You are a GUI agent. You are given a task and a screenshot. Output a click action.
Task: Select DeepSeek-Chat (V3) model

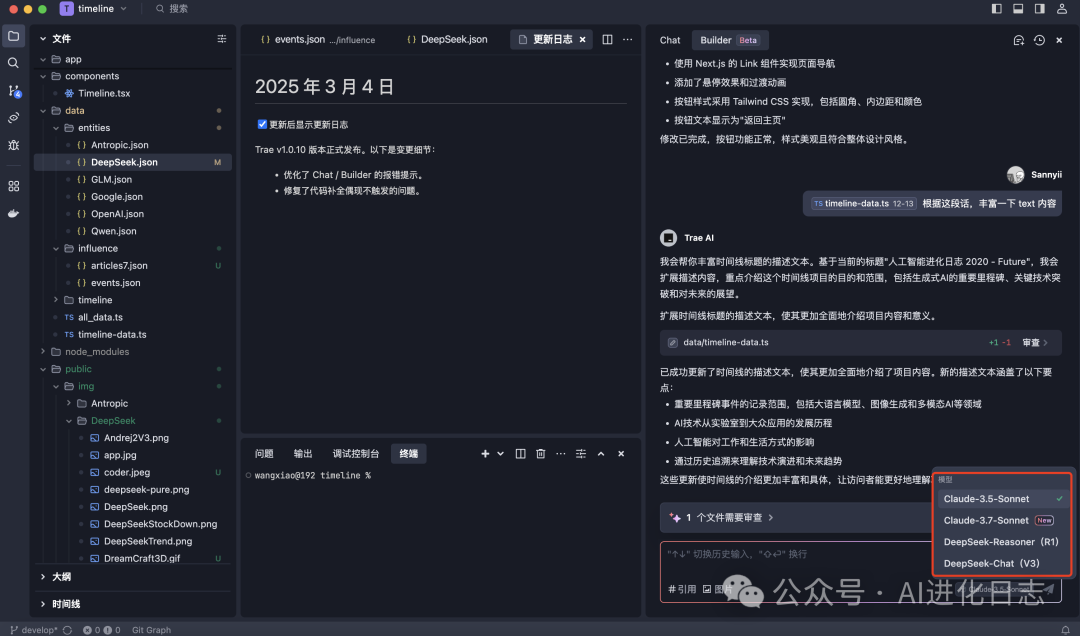(1002, 563)
